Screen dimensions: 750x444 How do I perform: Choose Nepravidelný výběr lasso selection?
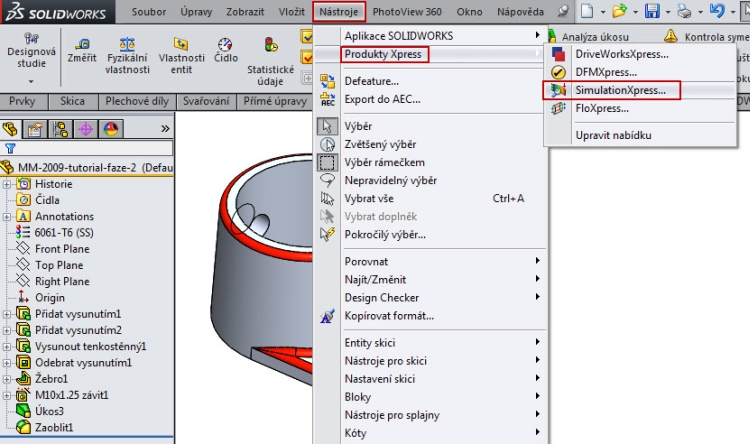(391, 180)
